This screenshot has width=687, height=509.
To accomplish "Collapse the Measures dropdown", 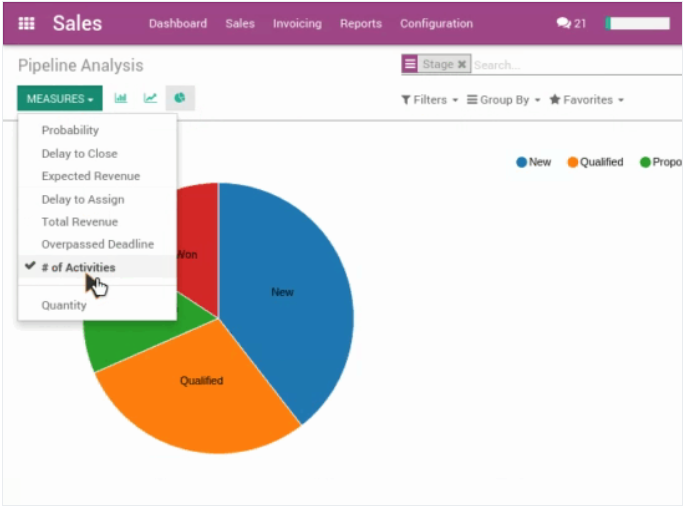I will pyautogui.click(x=59, y=99).
